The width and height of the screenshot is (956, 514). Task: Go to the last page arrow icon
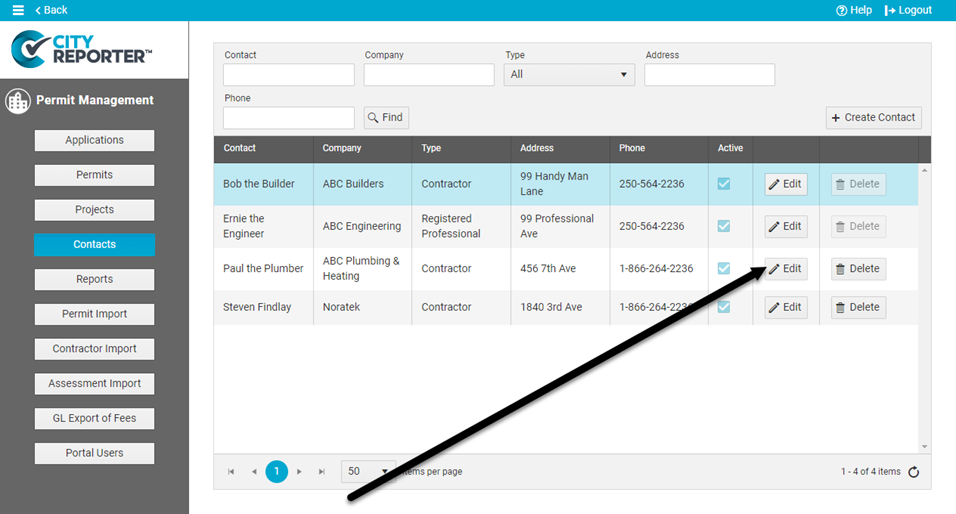tap(321, 471)
